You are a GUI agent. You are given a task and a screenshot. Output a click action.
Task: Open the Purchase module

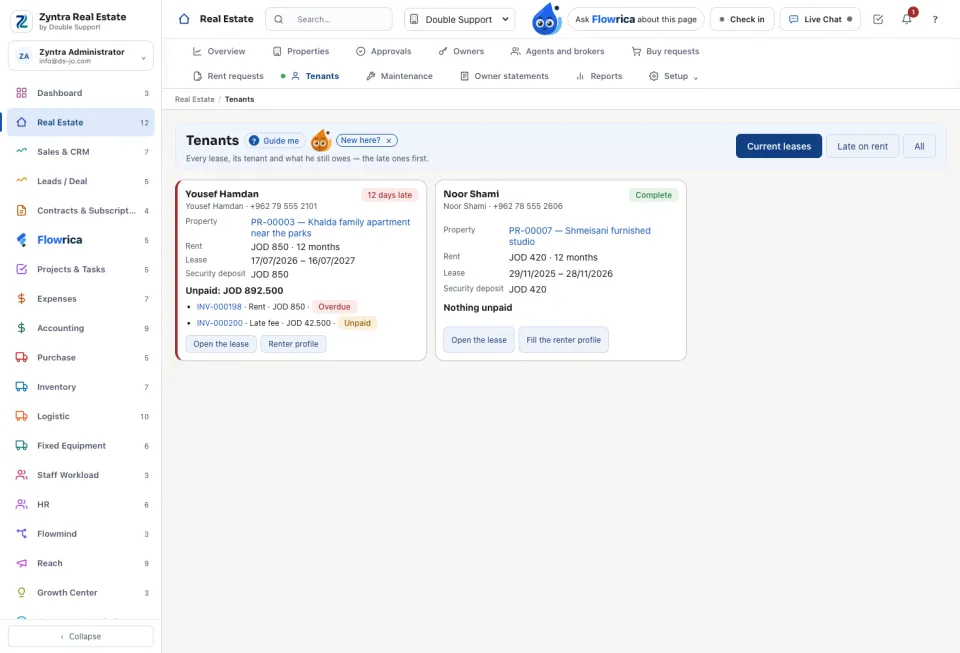[81, 357]
